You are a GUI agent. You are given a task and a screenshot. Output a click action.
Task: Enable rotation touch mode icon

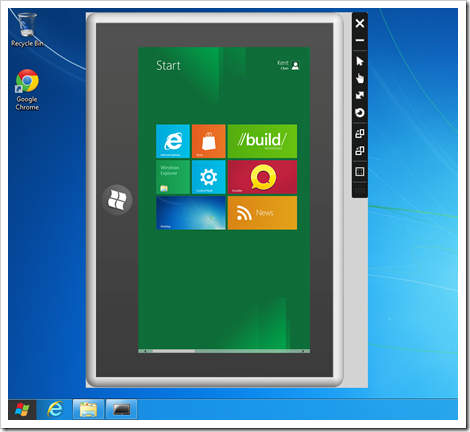click(x=360, y=113)
